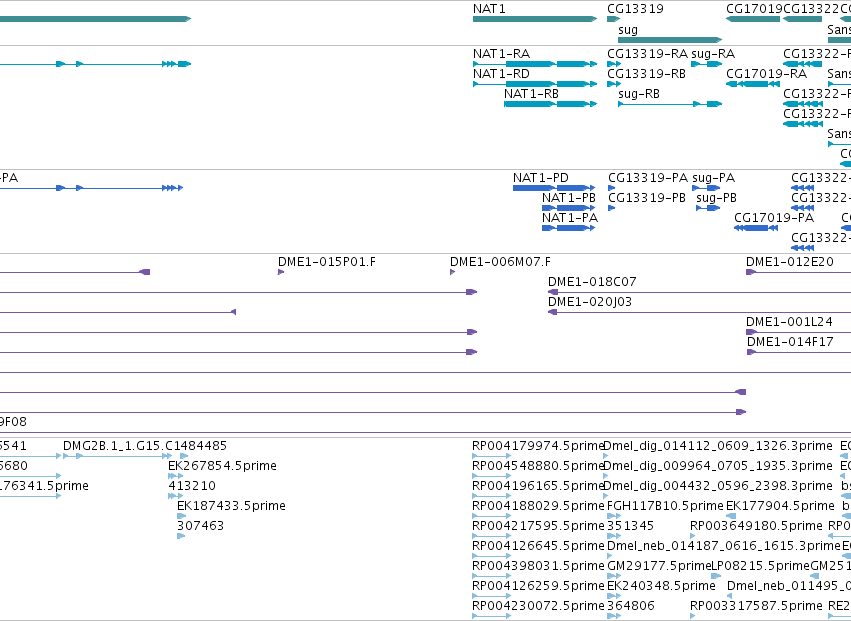This screenshot has width=851, height=621.
Task: Click the 413210 EST label
Action: point(192,486)
